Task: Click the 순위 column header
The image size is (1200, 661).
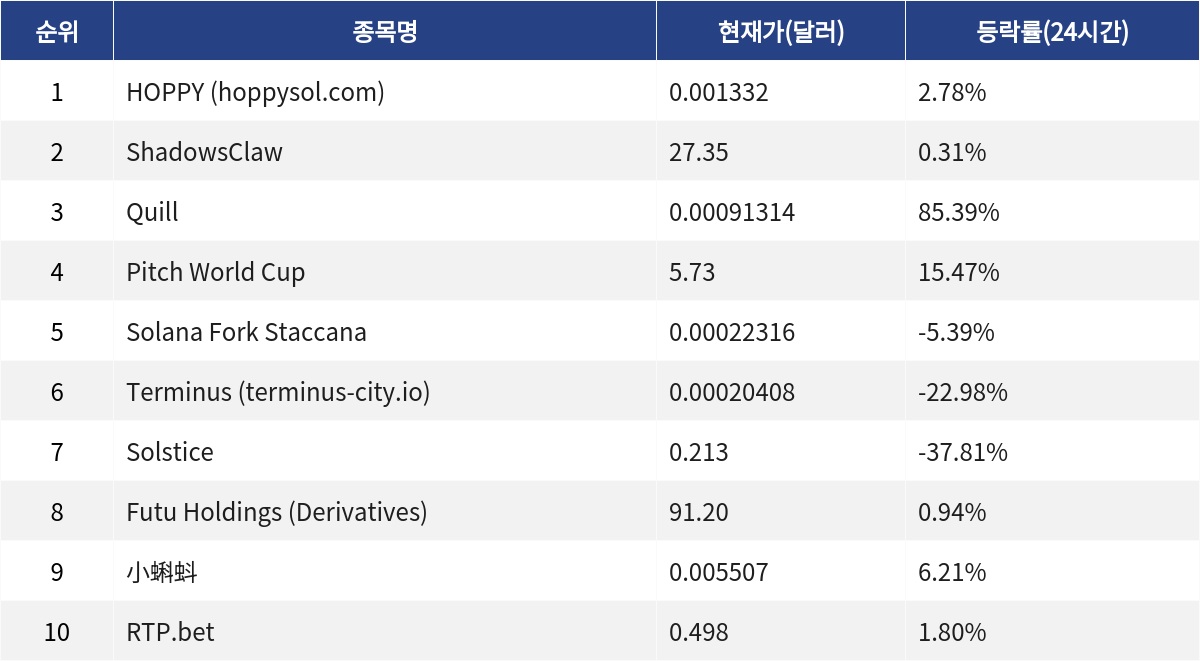Action: tap(56, 32)
